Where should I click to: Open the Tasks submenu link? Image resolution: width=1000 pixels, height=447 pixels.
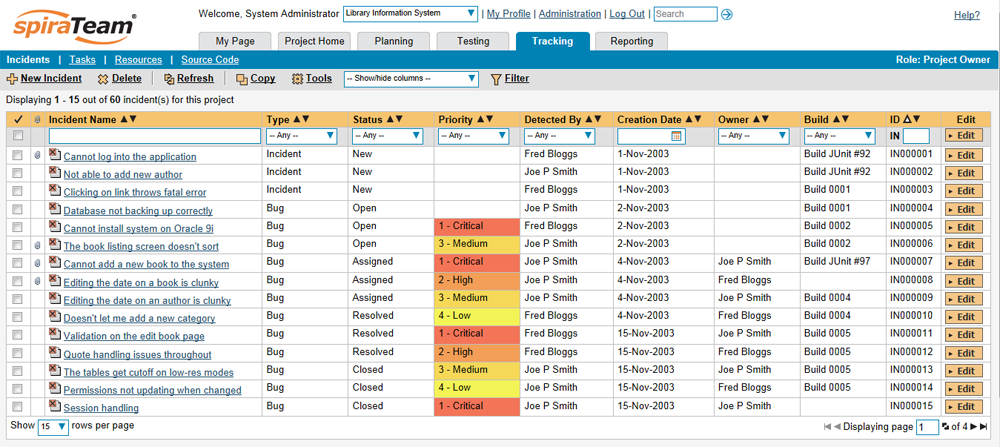coord(82,60)
